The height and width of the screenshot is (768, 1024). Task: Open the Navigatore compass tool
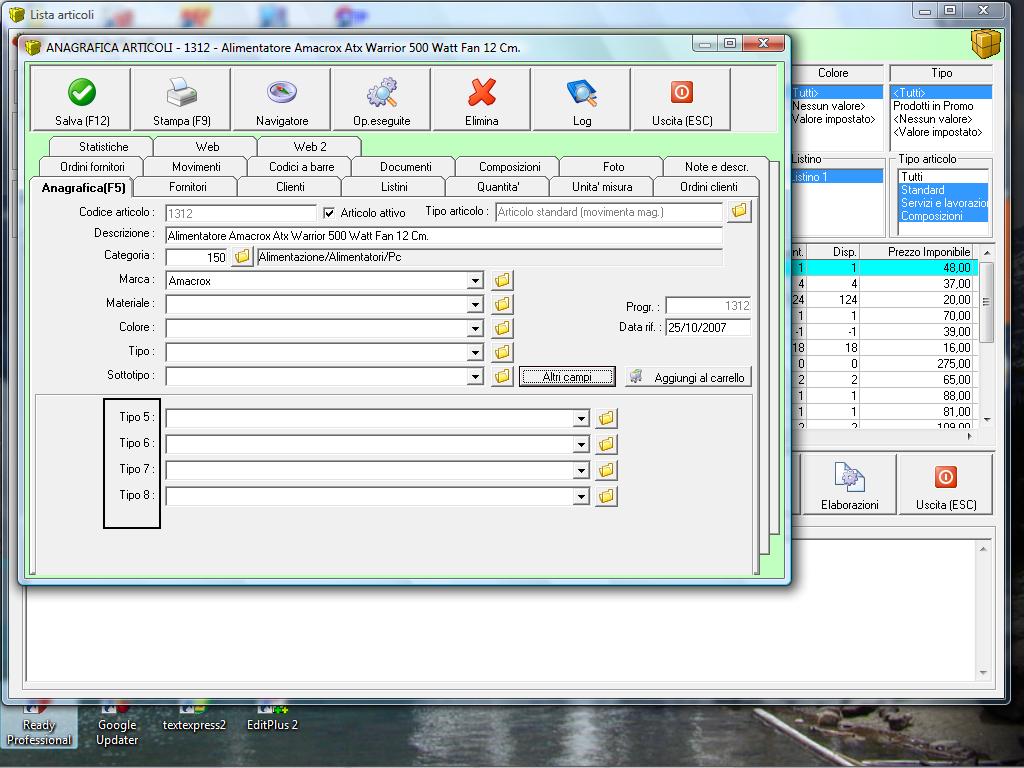(282, 94)
